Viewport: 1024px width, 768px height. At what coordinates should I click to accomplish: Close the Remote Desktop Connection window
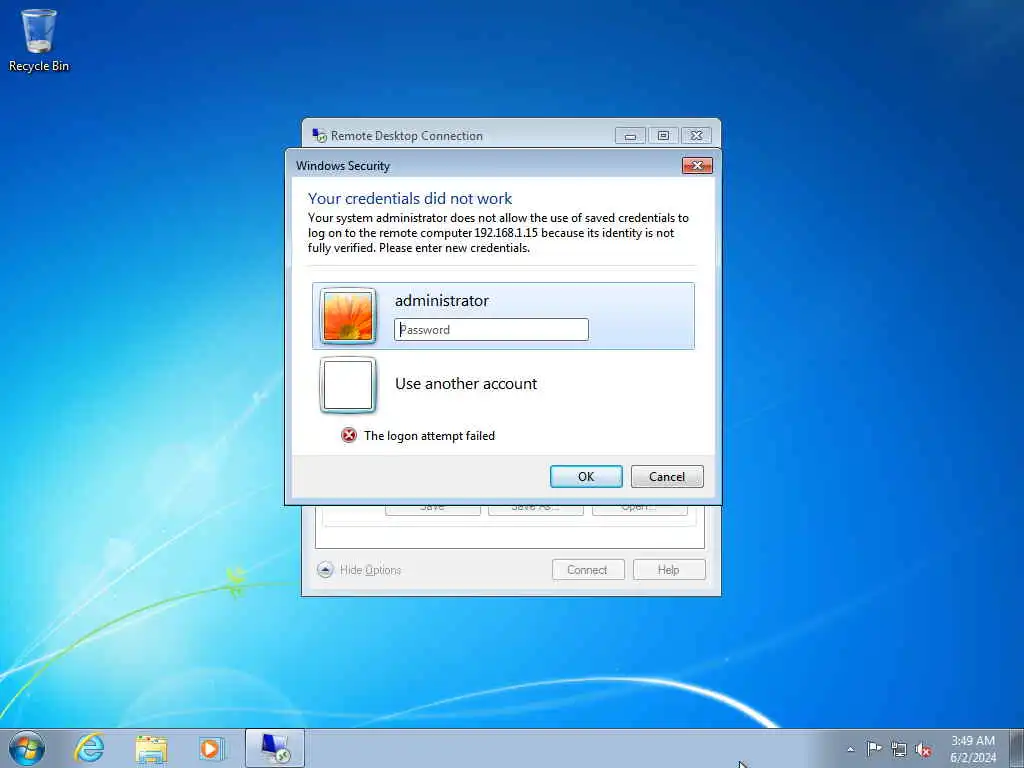point(696,135)
